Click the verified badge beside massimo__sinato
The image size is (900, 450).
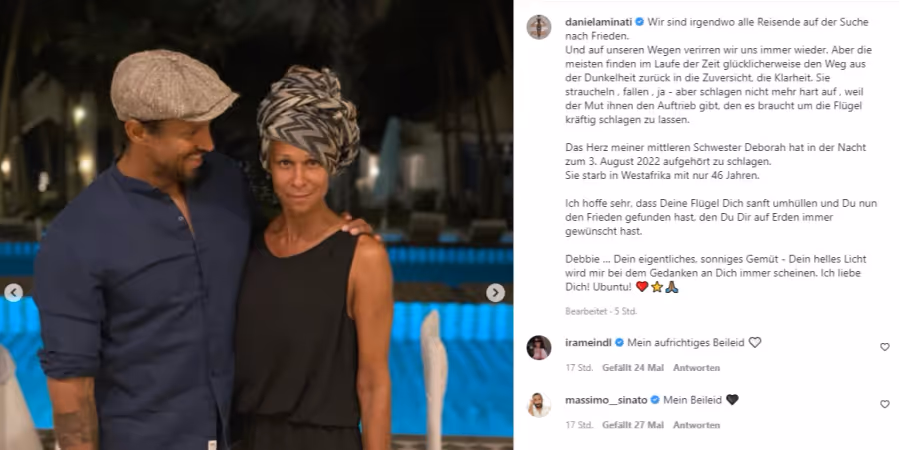click(x=655, y=400)
